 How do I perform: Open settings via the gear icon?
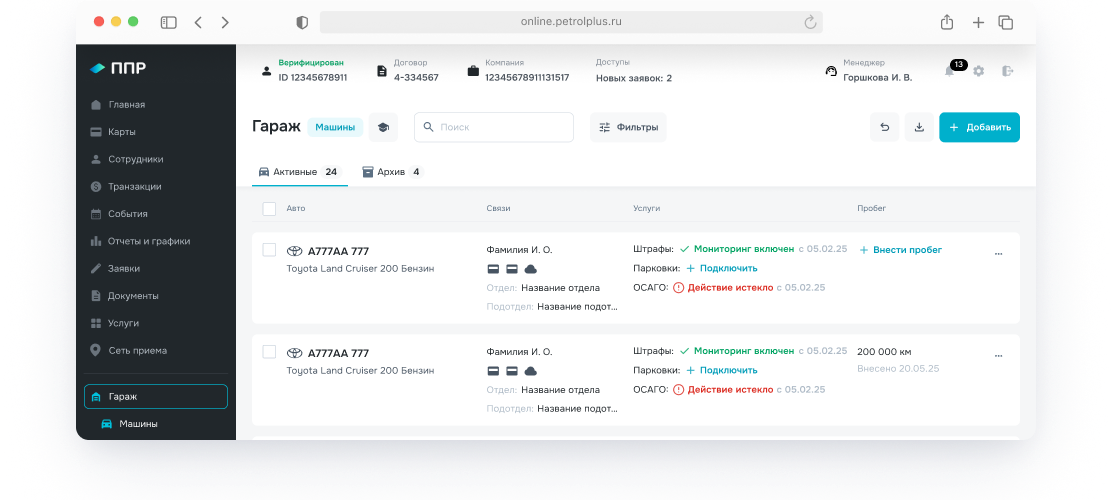(979, 71)
